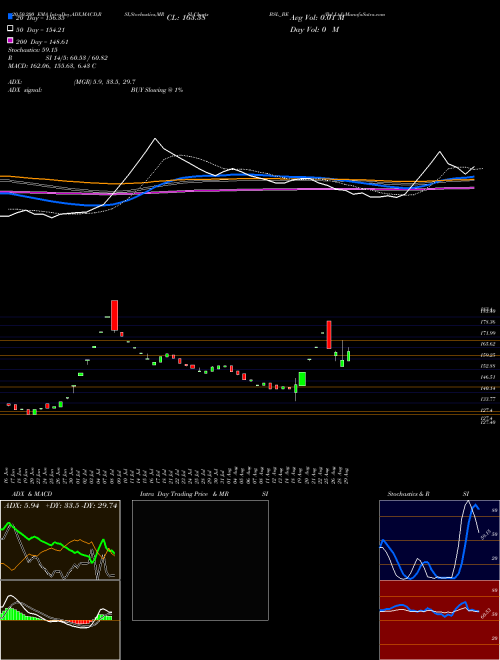This screenshot has width=500, height=660.
Task: Click the 146.51 price axis label
Action: pos(489,377)
